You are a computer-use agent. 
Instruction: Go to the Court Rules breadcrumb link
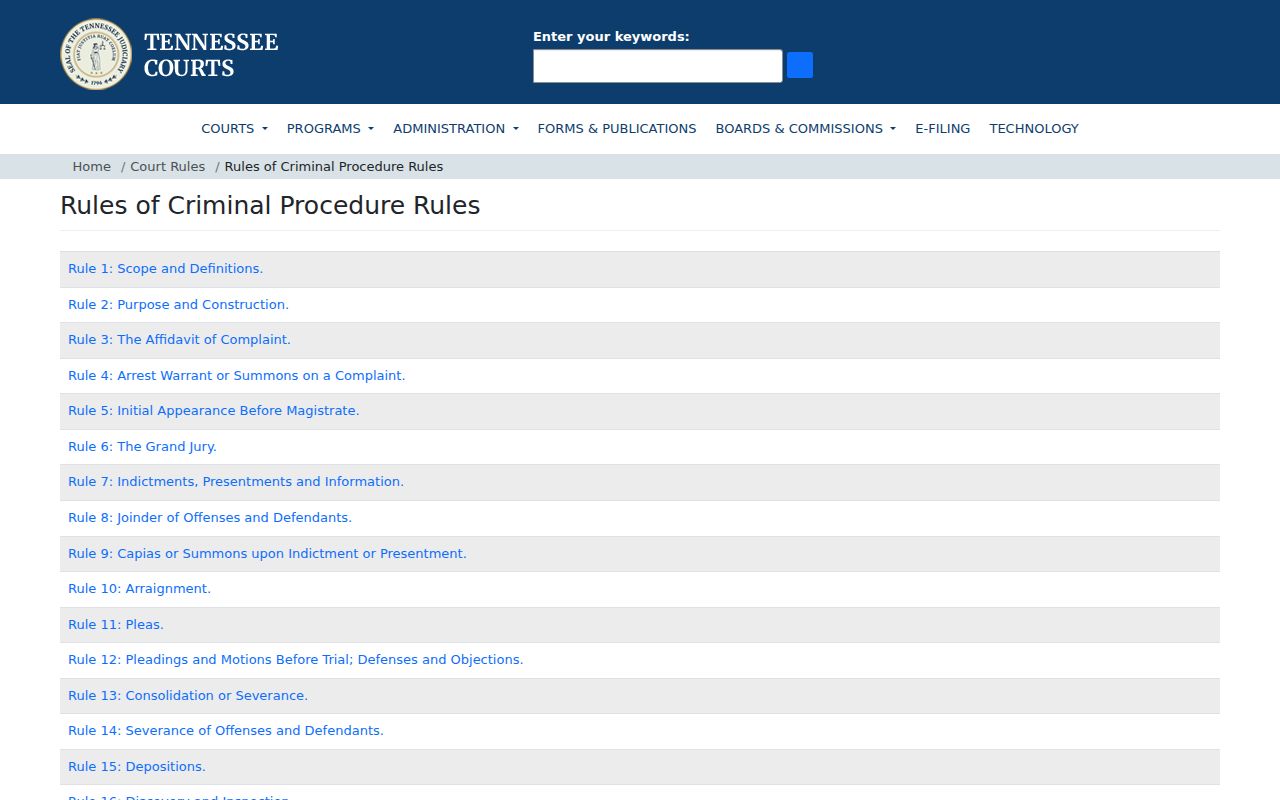(167, 167)
